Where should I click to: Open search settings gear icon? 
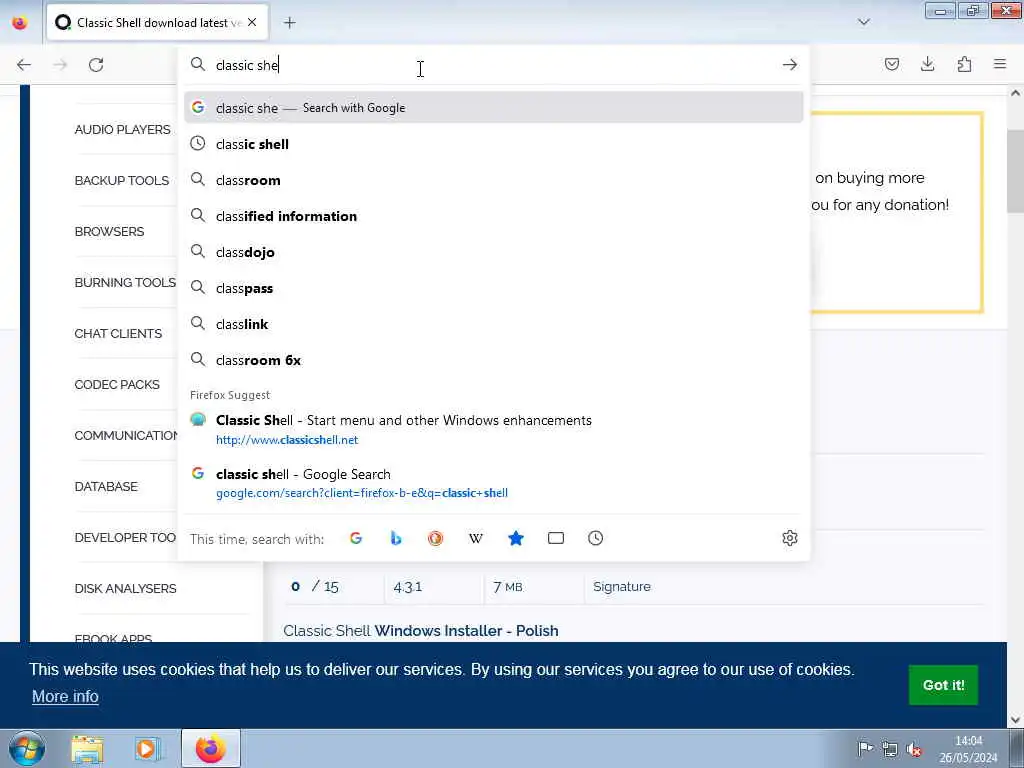[x=790, y=538]
